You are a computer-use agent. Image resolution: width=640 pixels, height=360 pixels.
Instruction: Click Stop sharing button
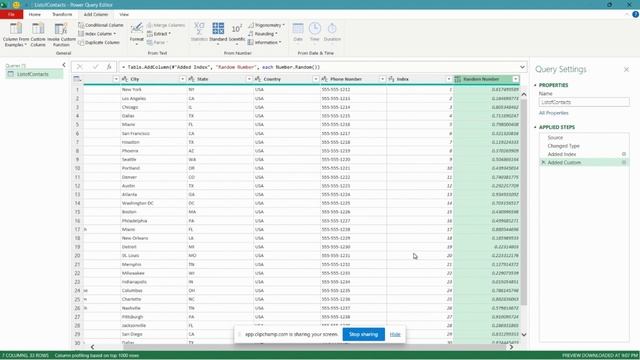[x=363, y=334]
